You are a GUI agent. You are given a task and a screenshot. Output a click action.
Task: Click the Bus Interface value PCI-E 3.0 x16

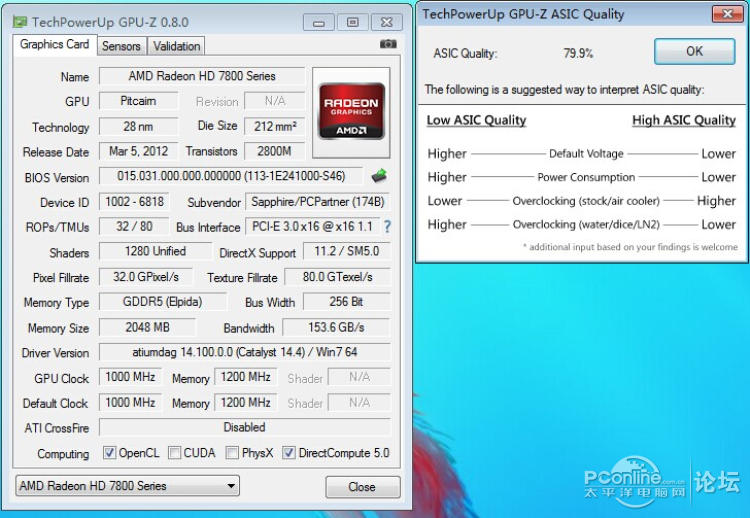(312, 226)
